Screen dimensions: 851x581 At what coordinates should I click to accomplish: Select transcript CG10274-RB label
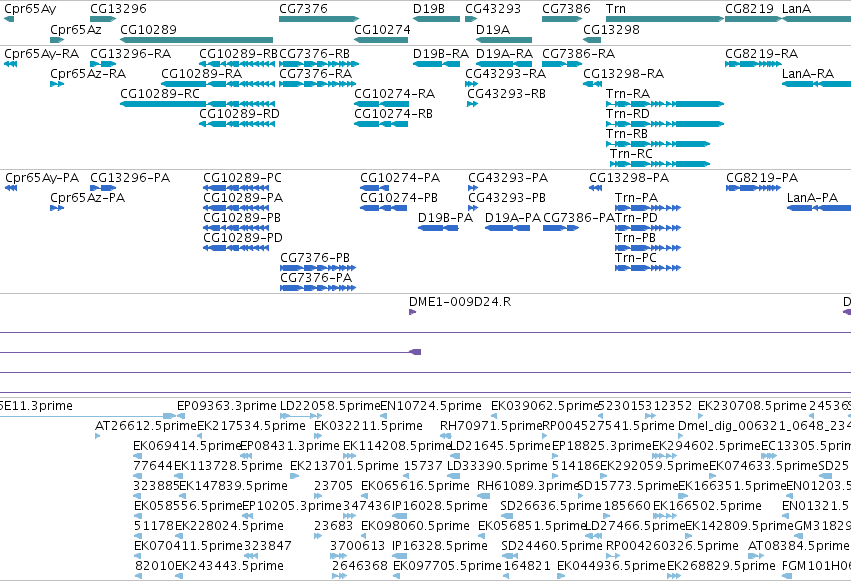pyautogui.click(x=393, y=113)
